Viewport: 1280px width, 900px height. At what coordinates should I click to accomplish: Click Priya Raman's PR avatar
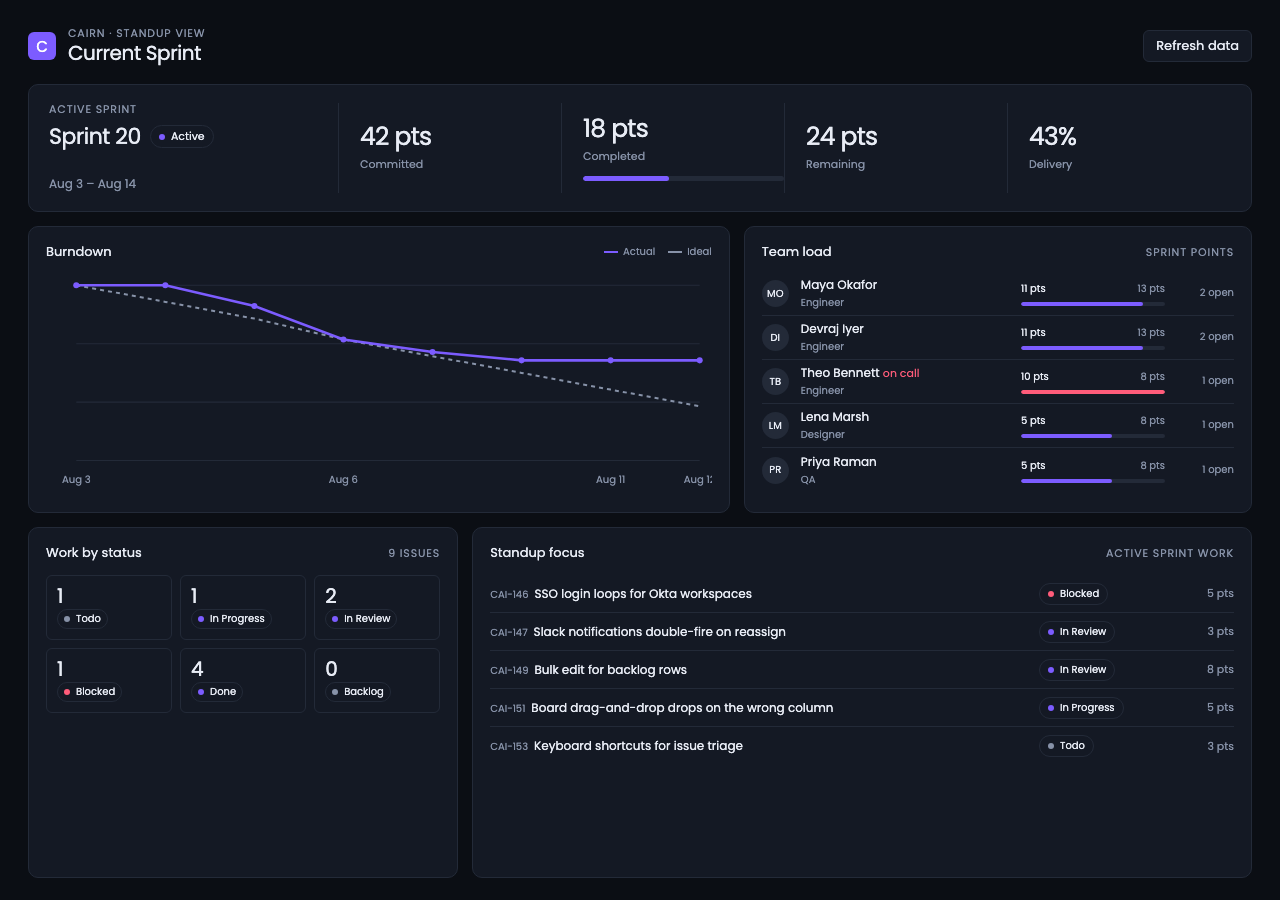775,470
